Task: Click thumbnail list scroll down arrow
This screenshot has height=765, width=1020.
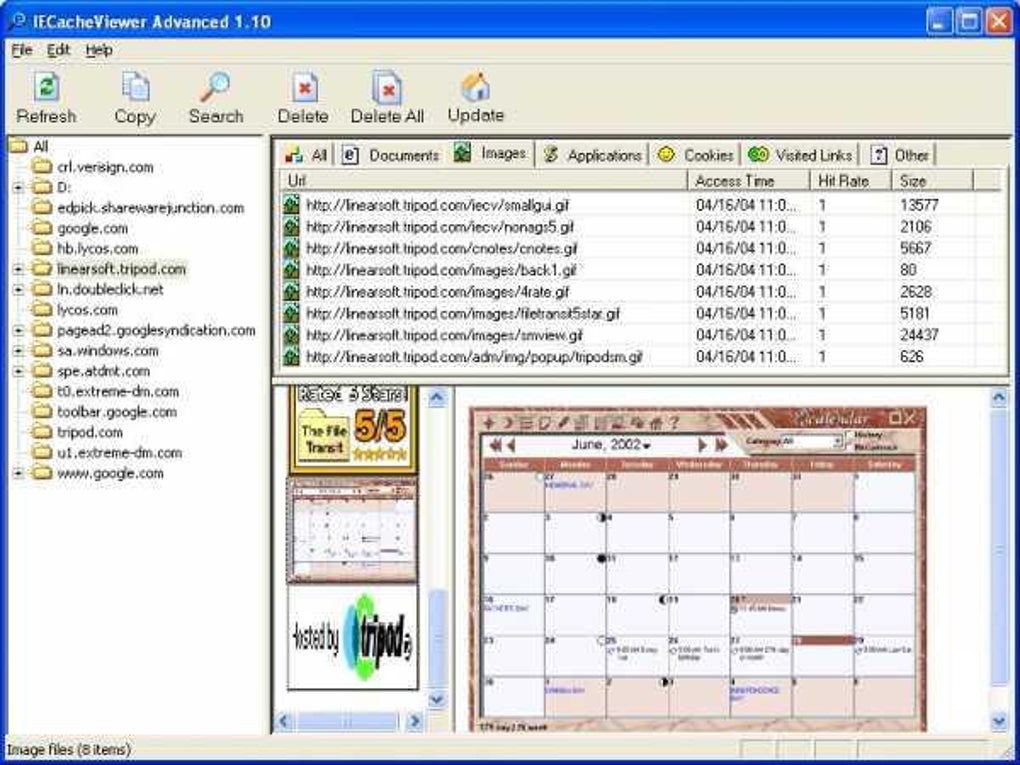Action: [436, 699]
